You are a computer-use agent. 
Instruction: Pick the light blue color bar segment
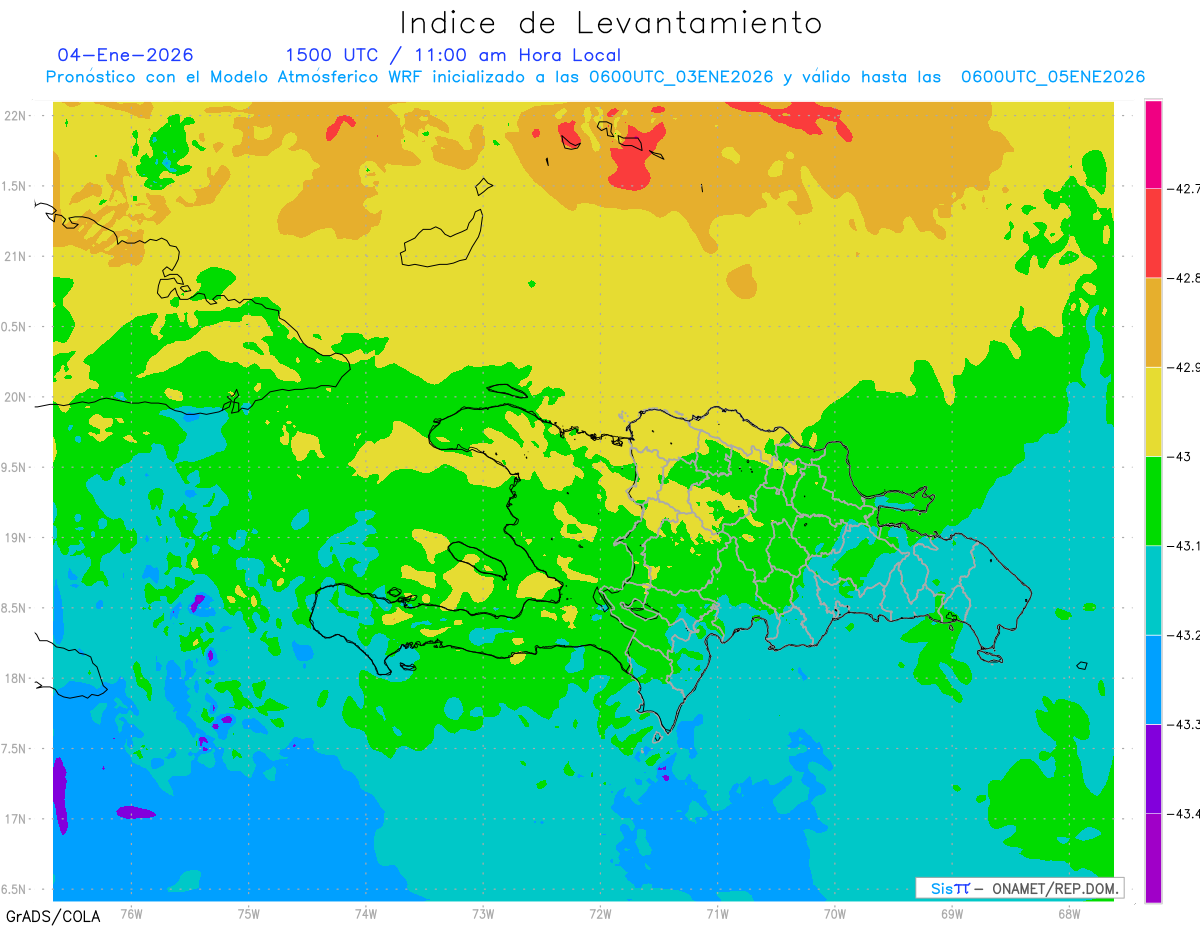tap(1153, 679)
